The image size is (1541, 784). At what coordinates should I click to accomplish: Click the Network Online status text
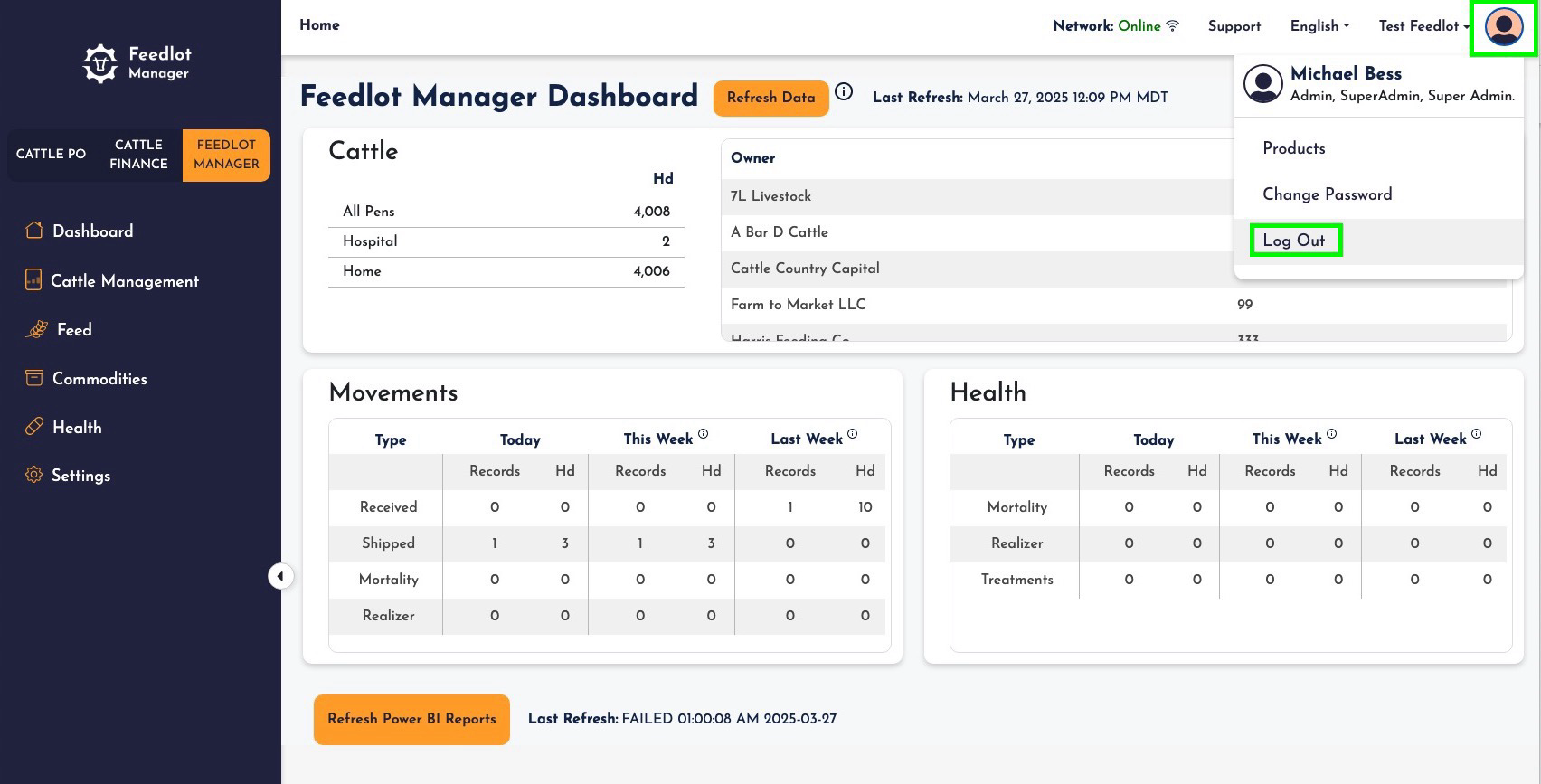click(x=1107, y=26)
